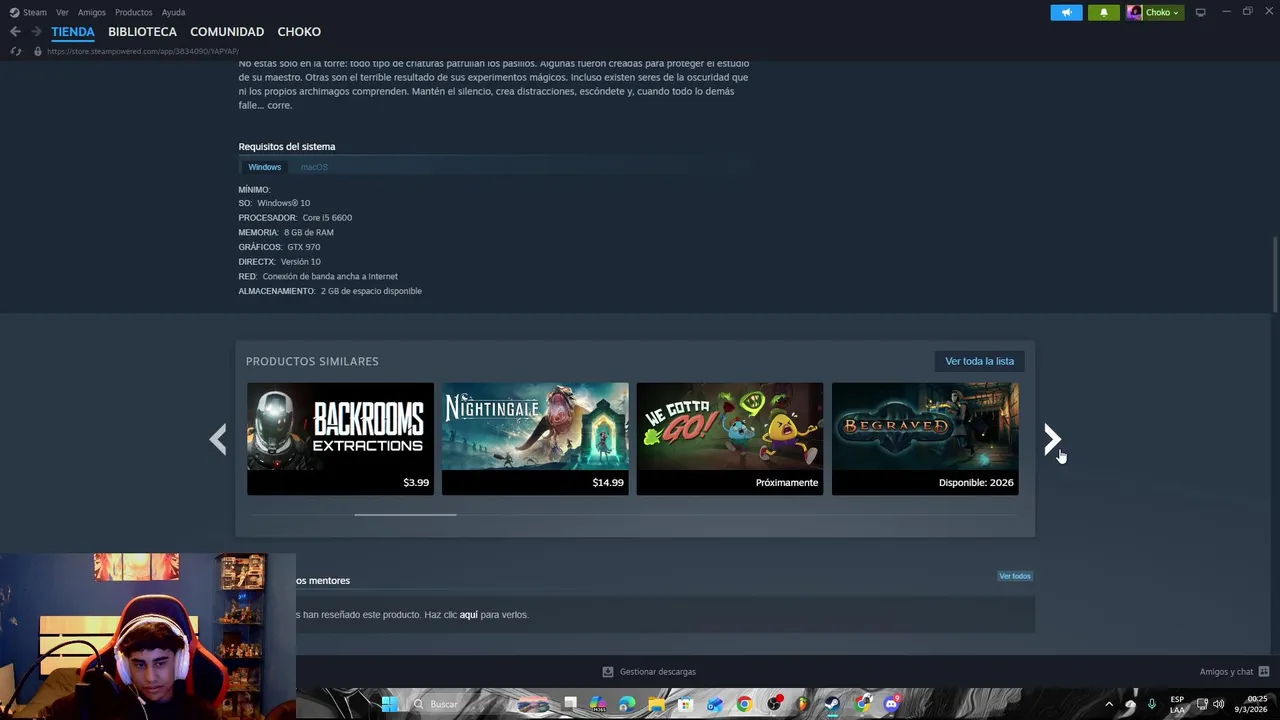The width and height of the screenshot is (1280, 720).
Task: Open the Steam menu
Action: (x=35, y=12)
